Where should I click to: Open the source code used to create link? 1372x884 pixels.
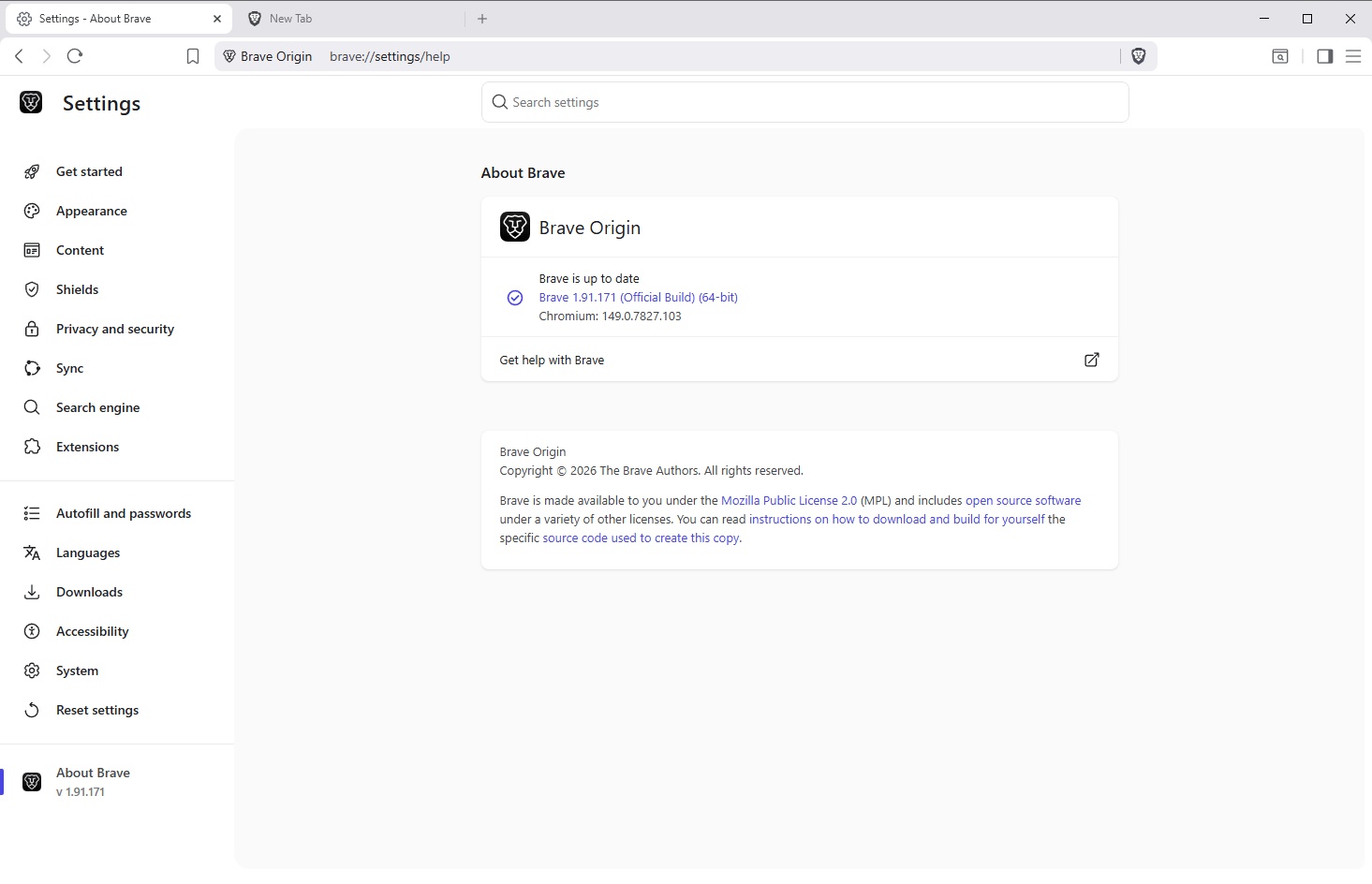click(x=641, y=538)
